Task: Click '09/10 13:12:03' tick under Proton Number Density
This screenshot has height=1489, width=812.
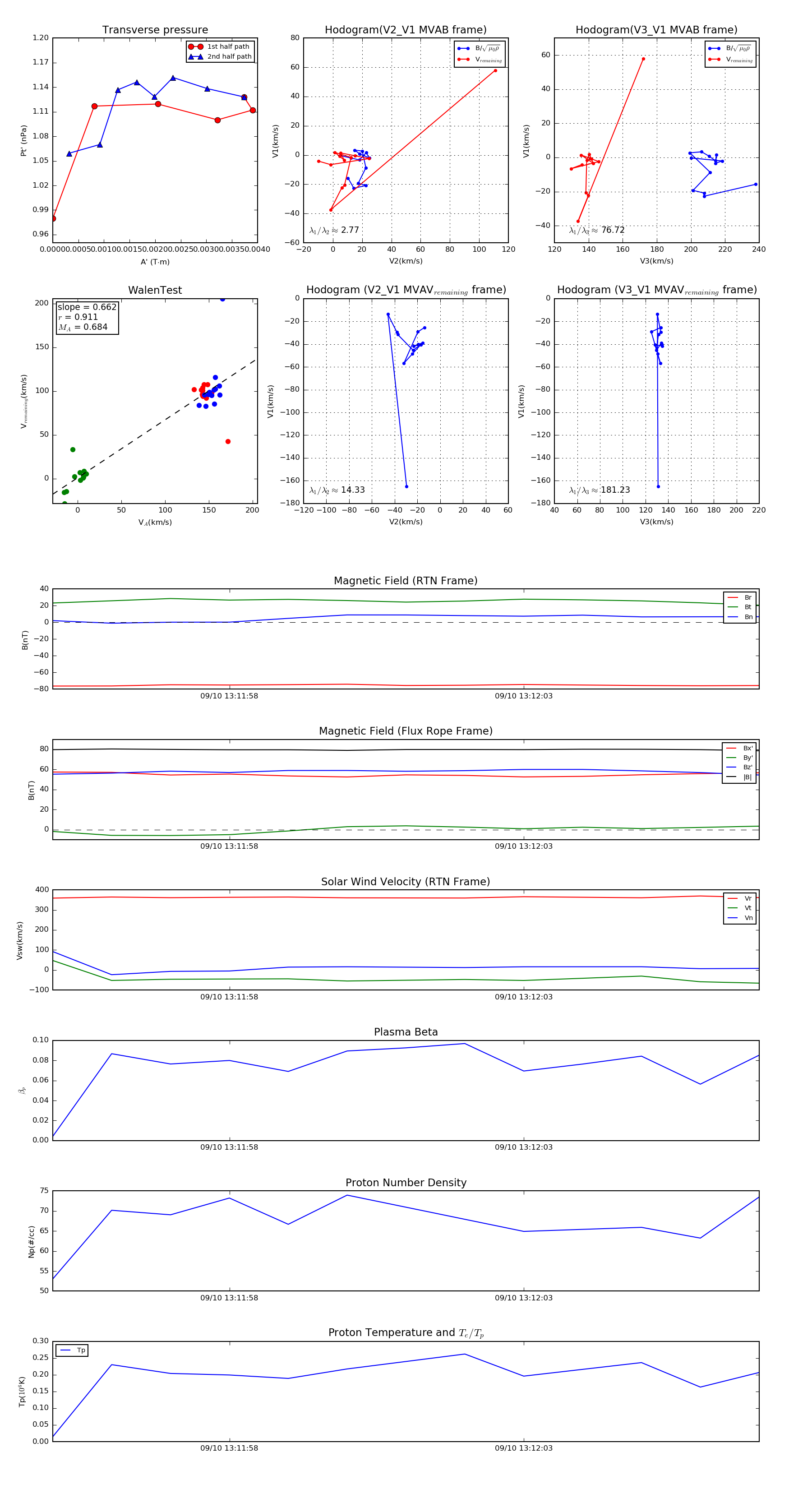Action: point(524,1298)
